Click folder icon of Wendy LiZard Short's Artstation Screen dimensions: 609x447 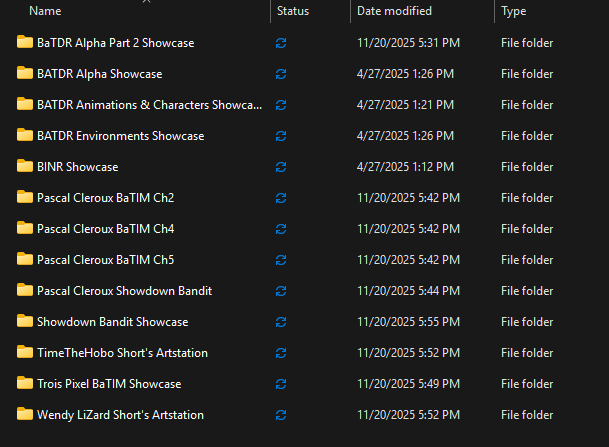tap(25, 414)
